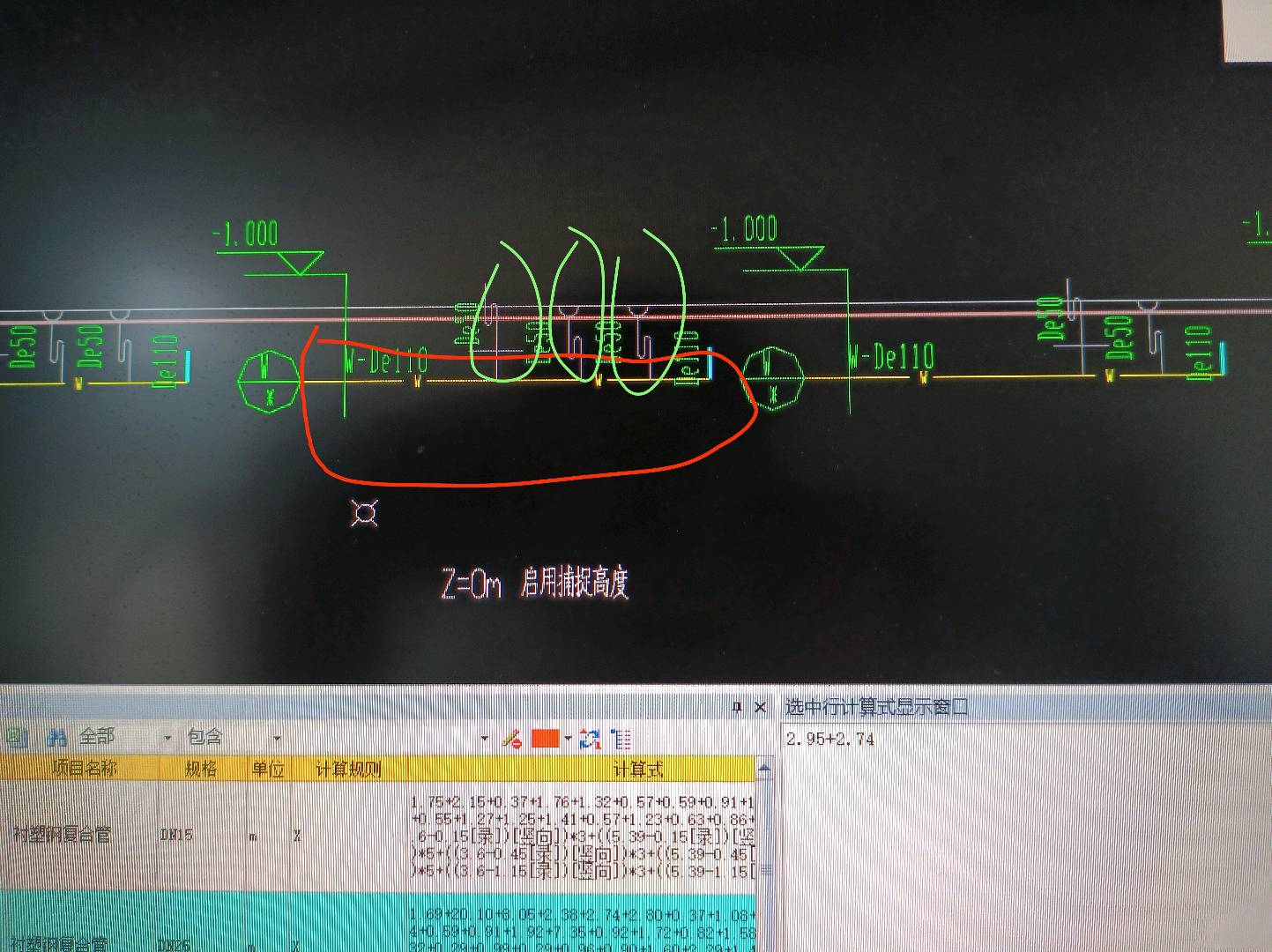Click the unit m cell in DN15 row

click(x=253, y=836)
